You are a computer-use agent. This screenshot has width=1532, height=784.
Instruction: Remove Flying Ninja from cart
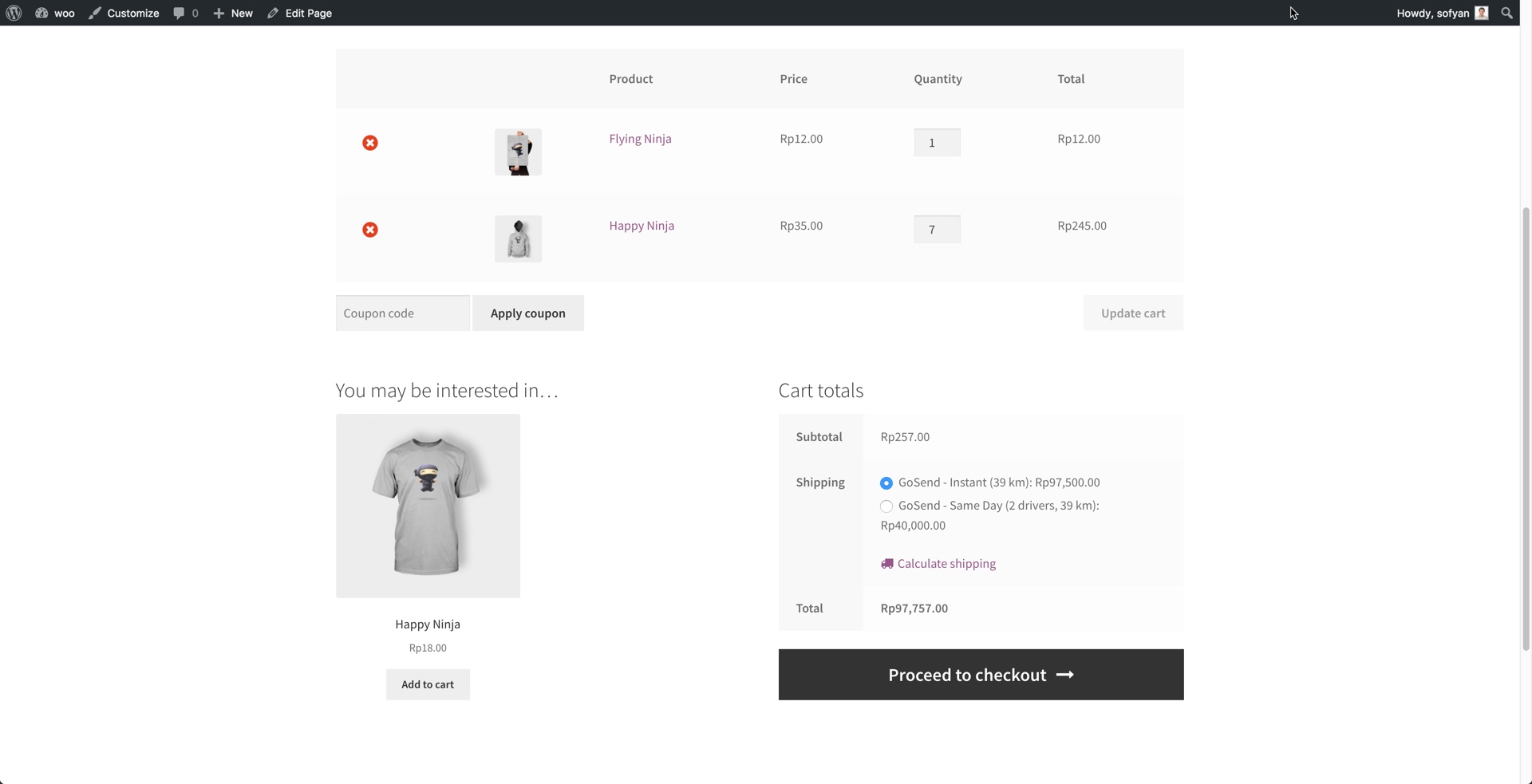(370, 143)
